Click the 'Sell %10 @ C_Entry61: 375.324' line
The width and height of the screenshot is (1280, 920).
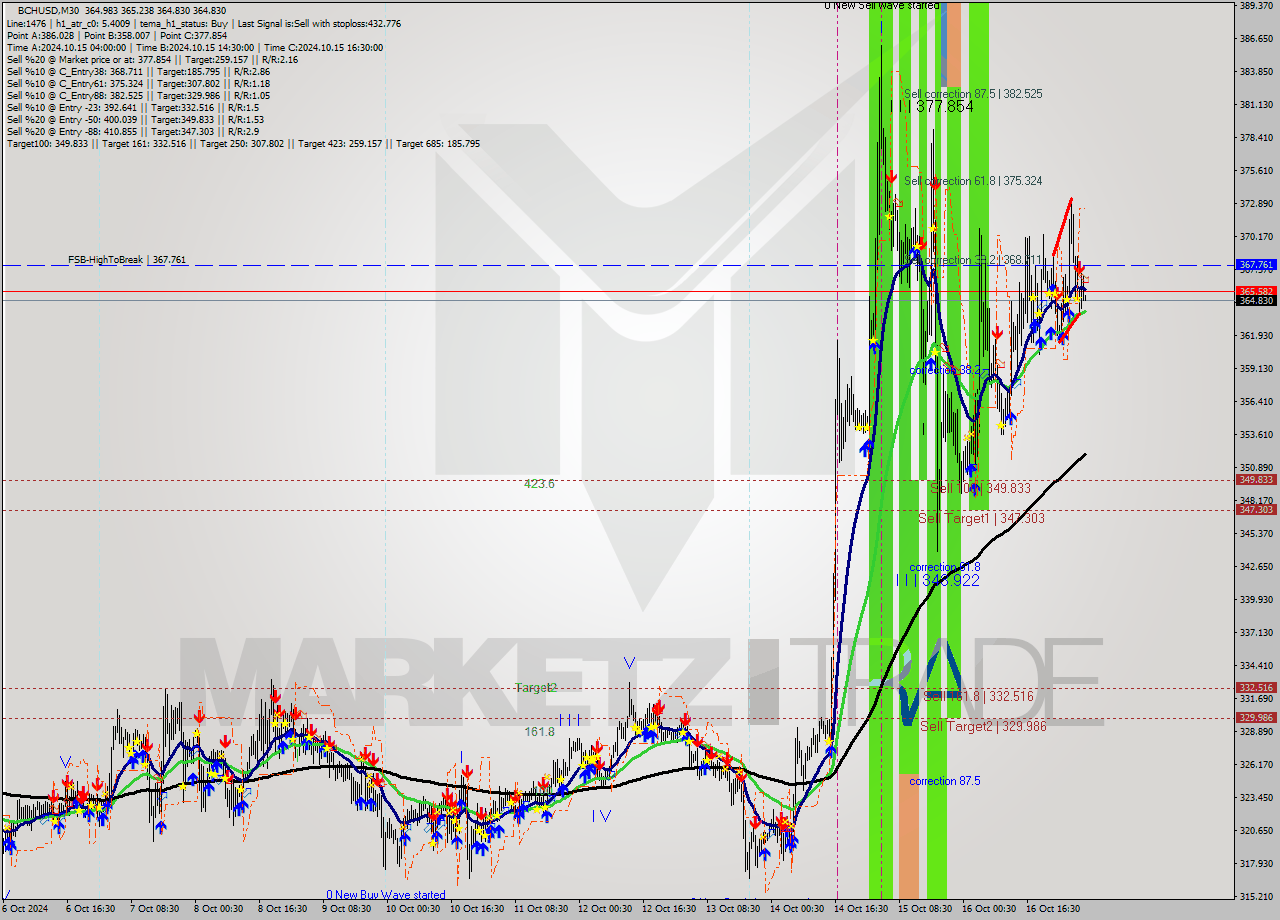[x=138, y=83]
